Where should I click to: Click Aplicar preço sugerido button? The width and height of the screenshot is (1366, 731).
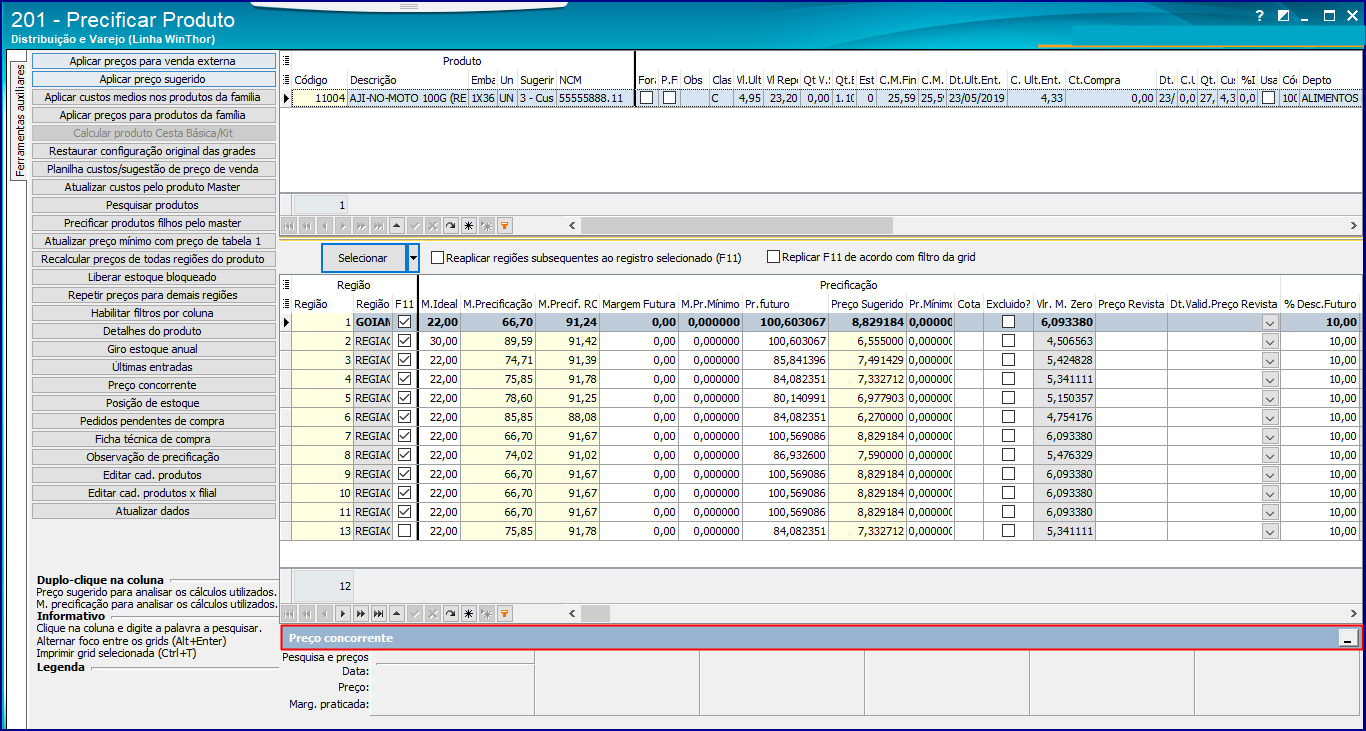pyautogui.click(x=154, y=79)
